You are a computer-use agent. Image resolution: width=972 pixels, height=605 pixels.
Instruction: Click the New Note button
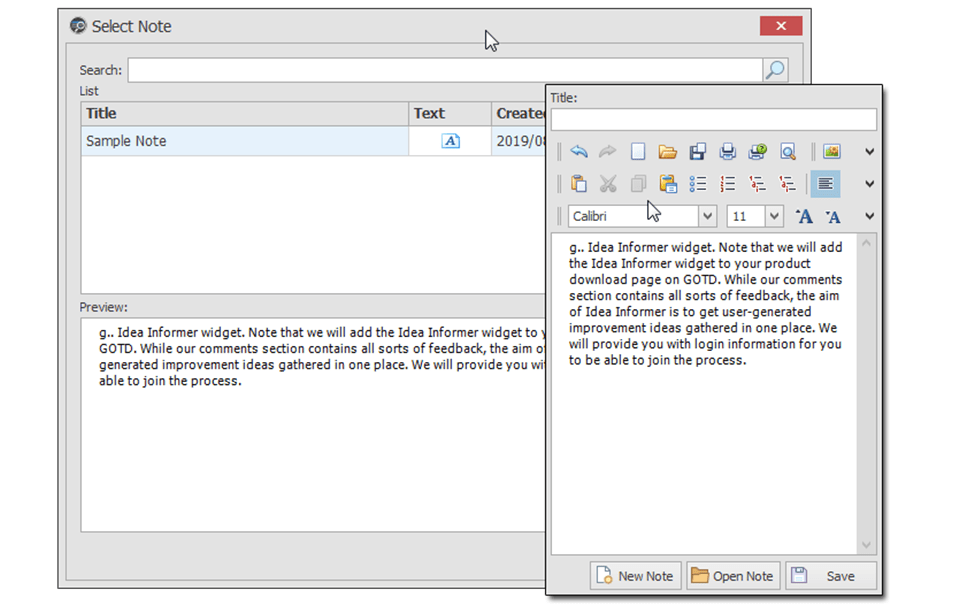pyautogui.click(x=635, y=576)
